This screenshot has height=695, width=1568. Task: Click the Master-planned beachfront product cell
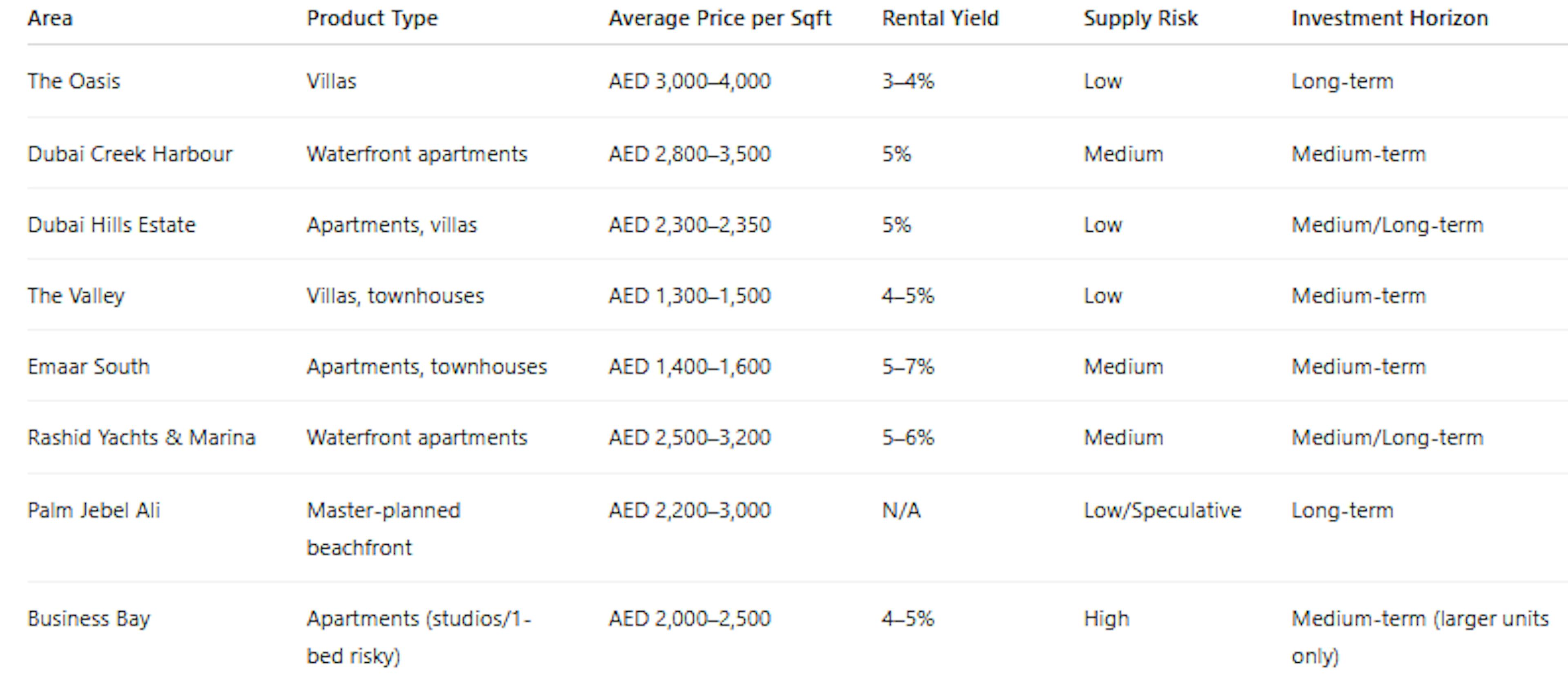(383, 528)
